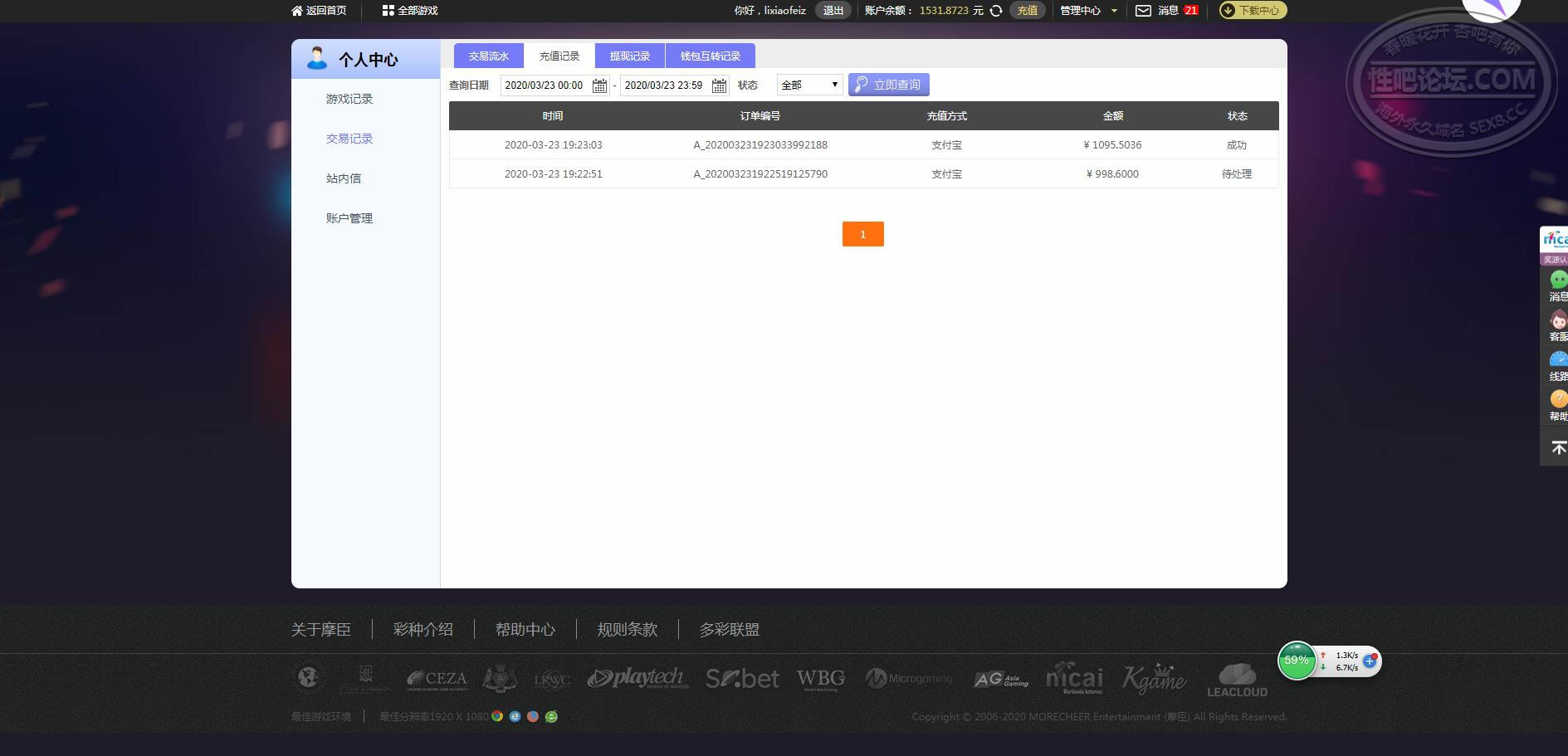Click the 立即查询 search button

(888, 84)
